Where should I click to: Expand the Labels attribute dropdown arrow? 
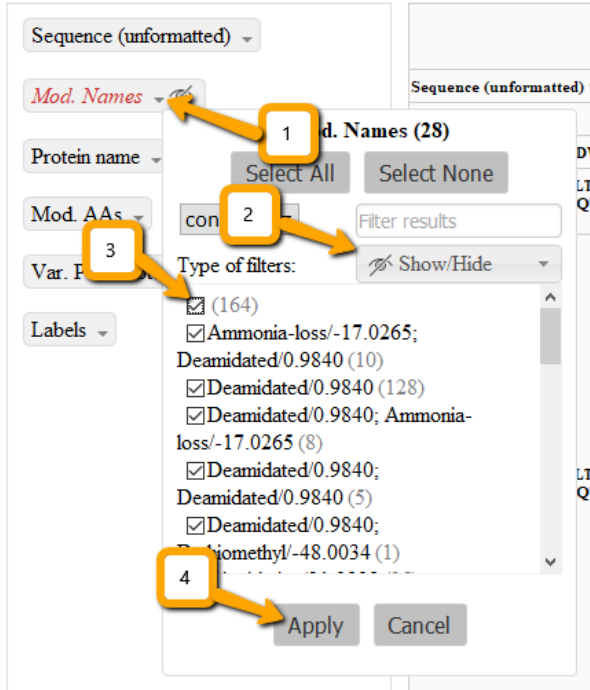point(103,333)
